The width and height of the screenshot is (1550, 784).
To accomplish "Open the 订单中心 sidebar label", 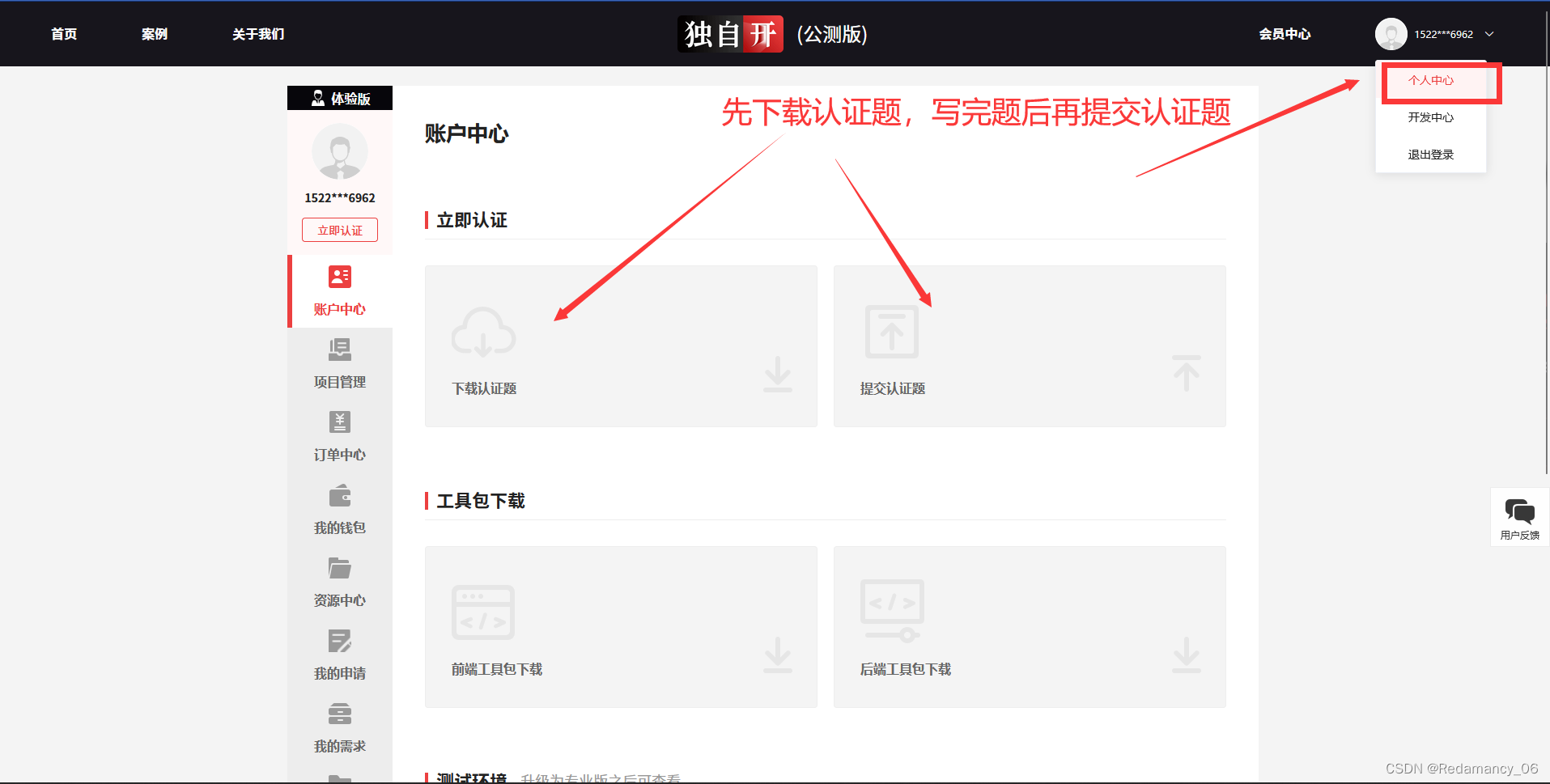I will point(340,455).
